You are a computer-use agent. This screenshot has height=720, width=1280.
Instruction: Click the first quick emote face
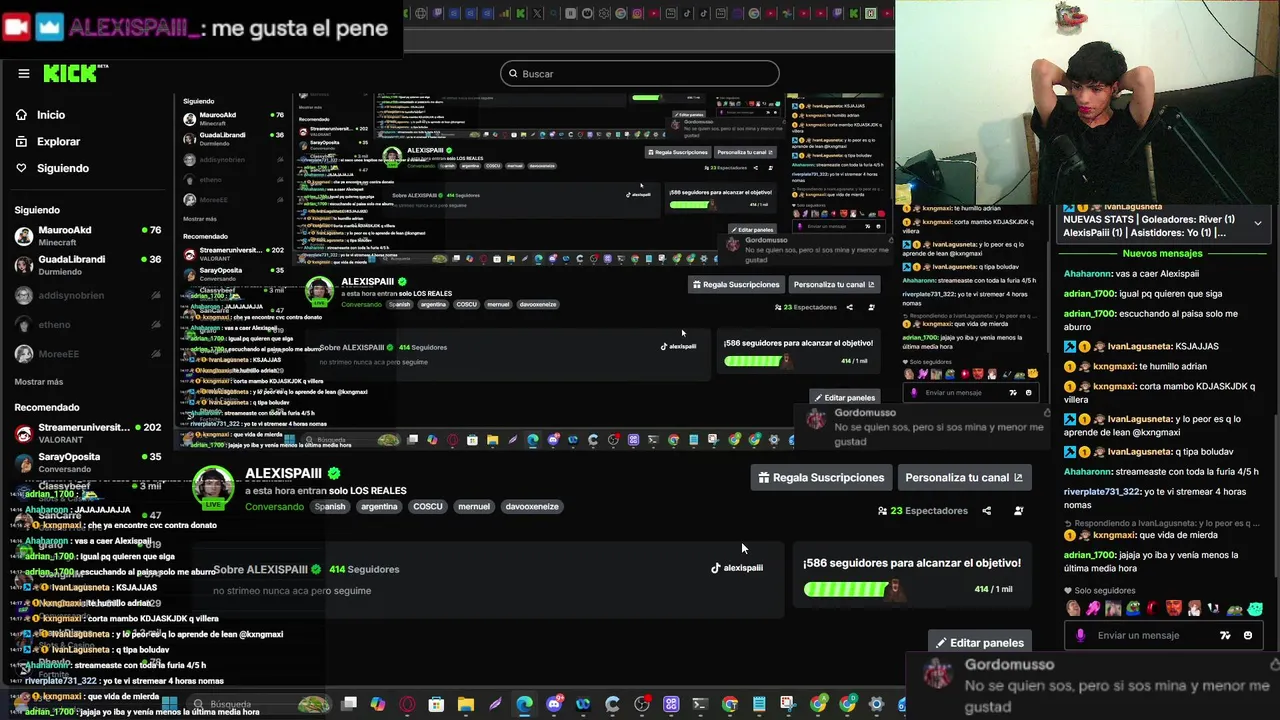coord(1073,607)
